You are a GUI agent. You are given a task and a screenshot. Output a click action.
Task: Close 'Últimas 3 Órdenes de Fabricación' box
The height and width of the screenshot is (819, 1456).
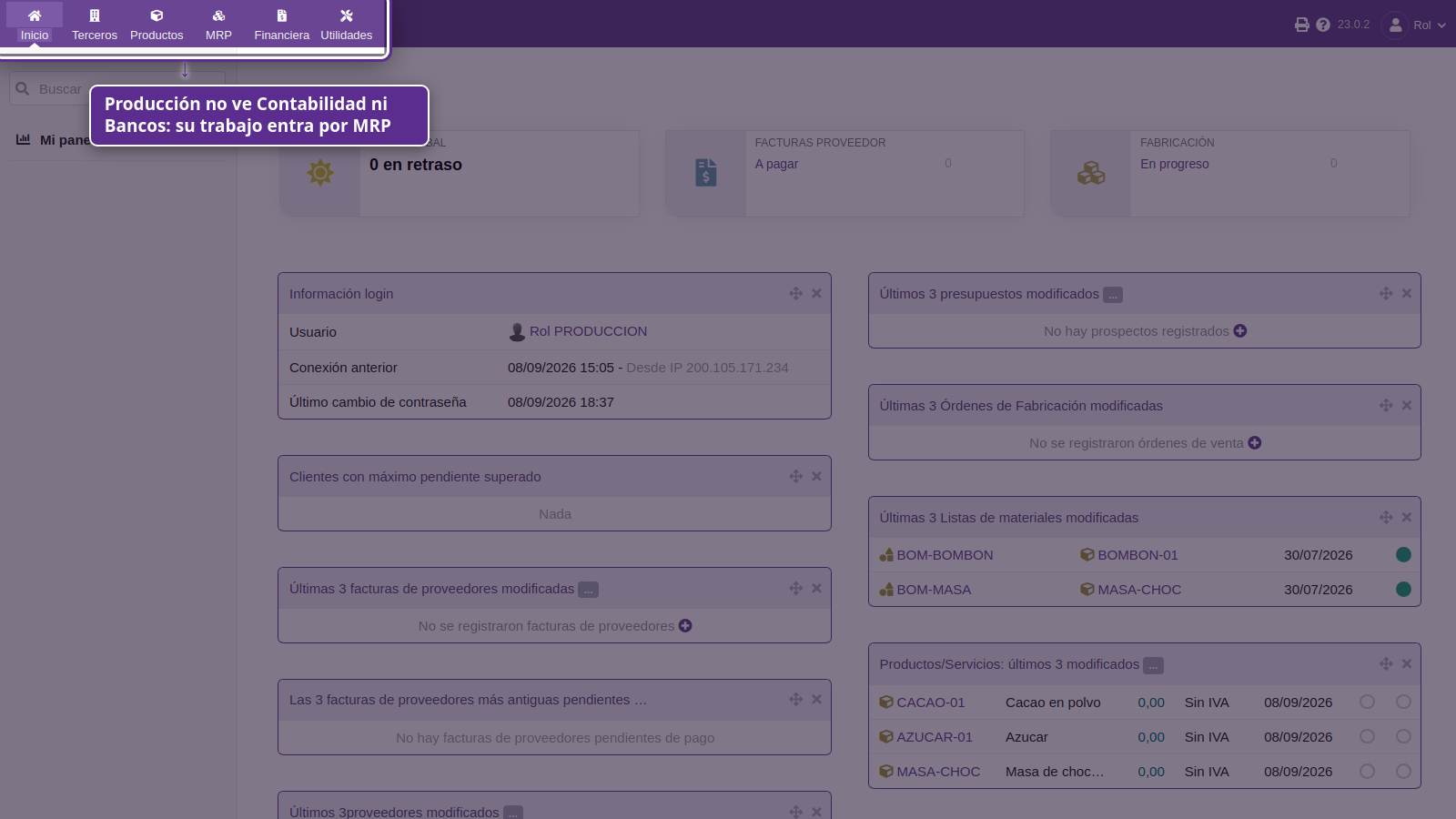click(x=1407, y=405)
